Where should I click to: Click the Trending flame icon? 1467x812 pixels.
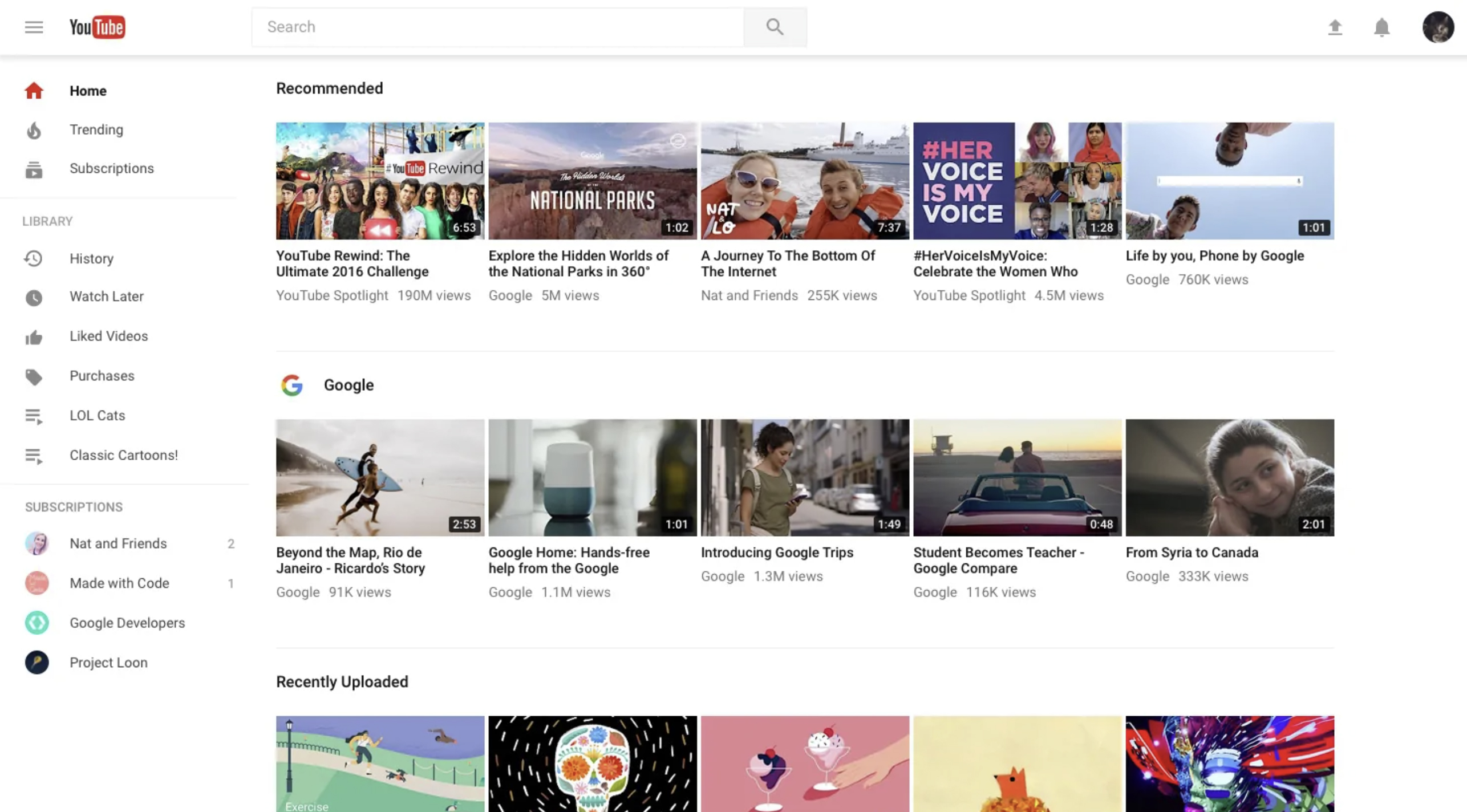click(34, 130)
